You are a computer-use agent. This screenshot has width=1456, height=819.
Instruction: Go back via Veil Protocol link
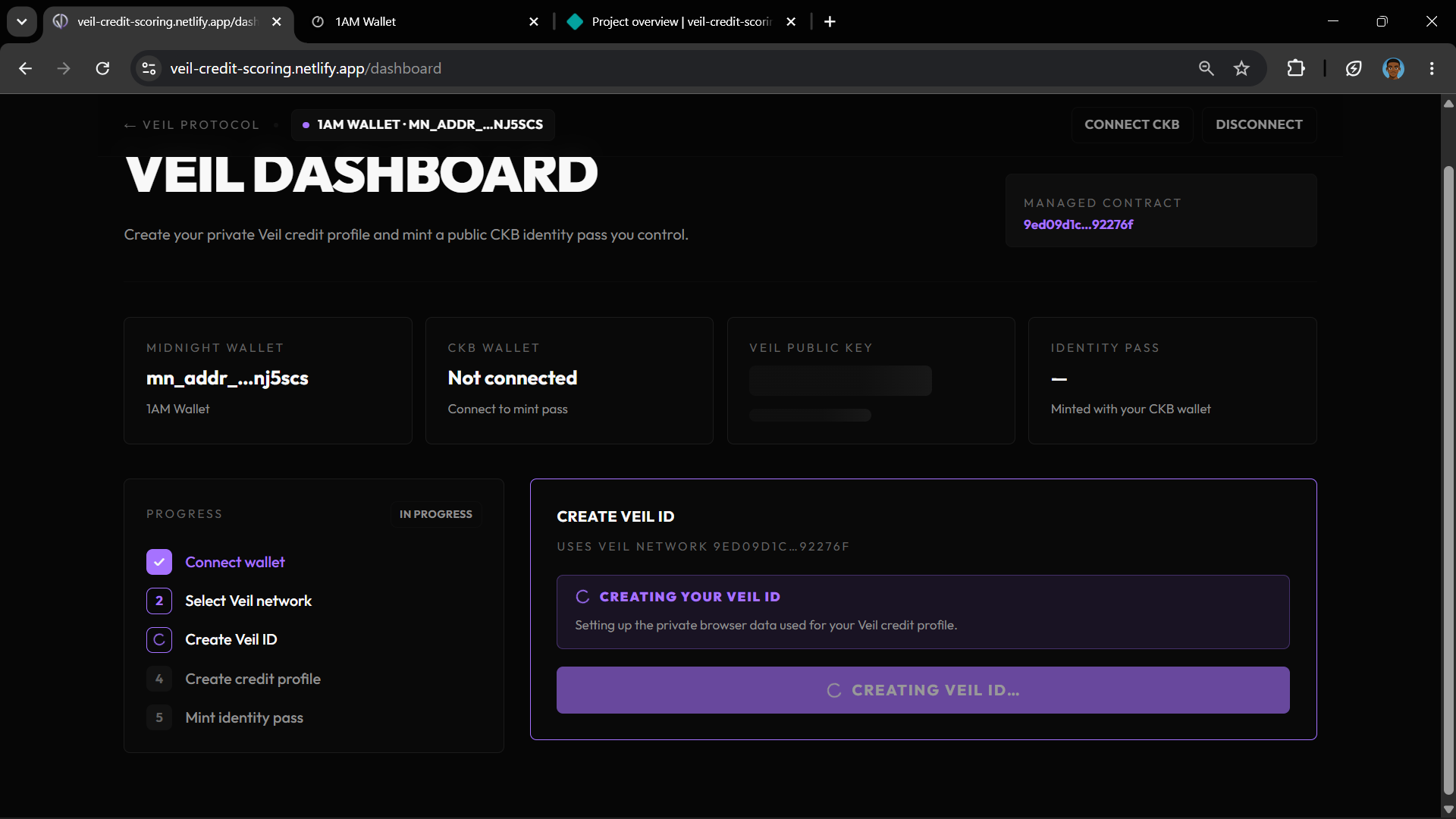192,125
